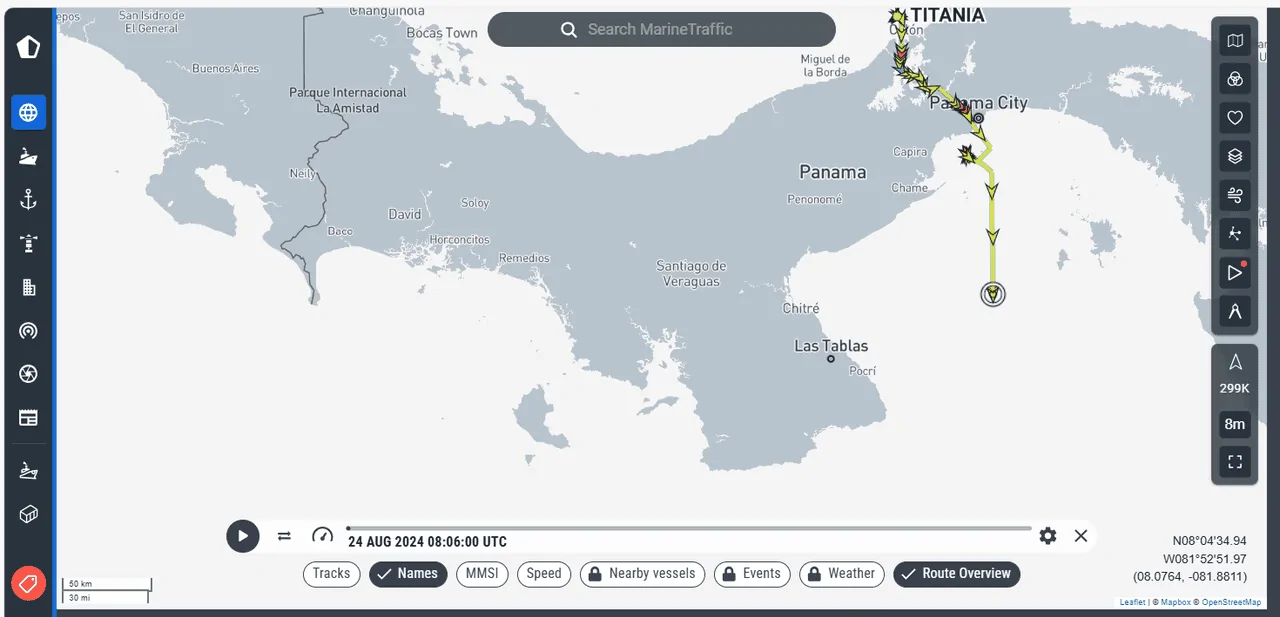The height and width of the screenshot is (617, 1280).
Task: Disable the Route Overview toggle
Action: click(957, 574)
